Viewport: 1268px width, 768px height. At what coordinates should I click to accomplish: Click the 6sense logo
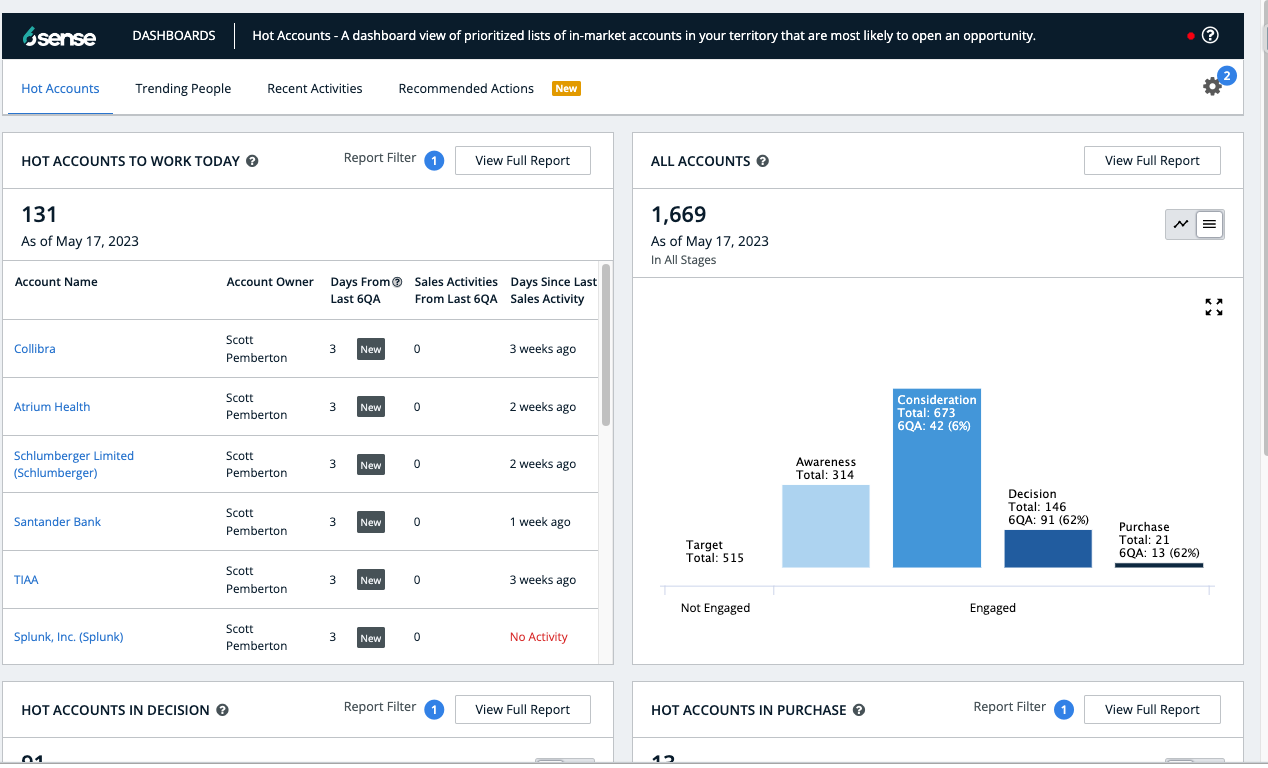pyautogui.click(x=60, y=36)
